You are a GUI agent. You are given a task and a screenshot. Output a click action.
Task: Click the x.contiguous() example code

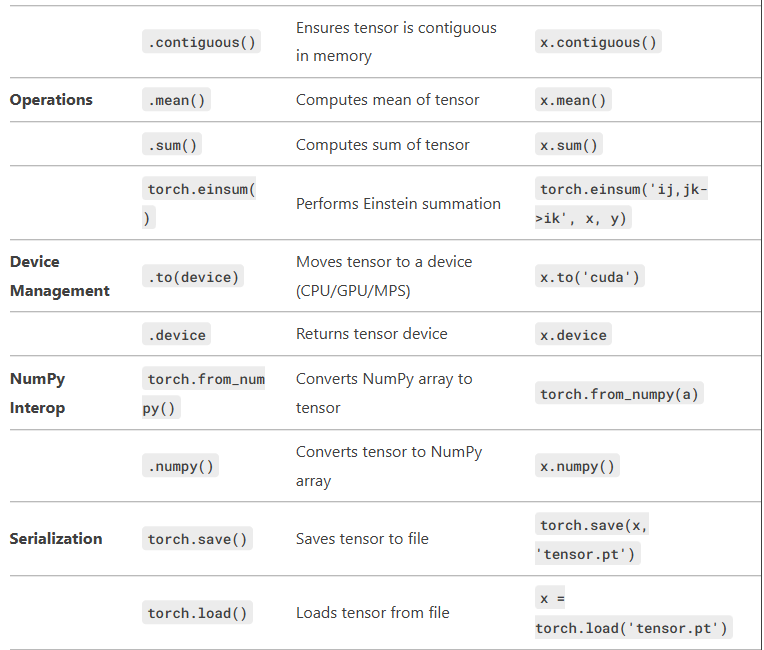click(598, 42)
